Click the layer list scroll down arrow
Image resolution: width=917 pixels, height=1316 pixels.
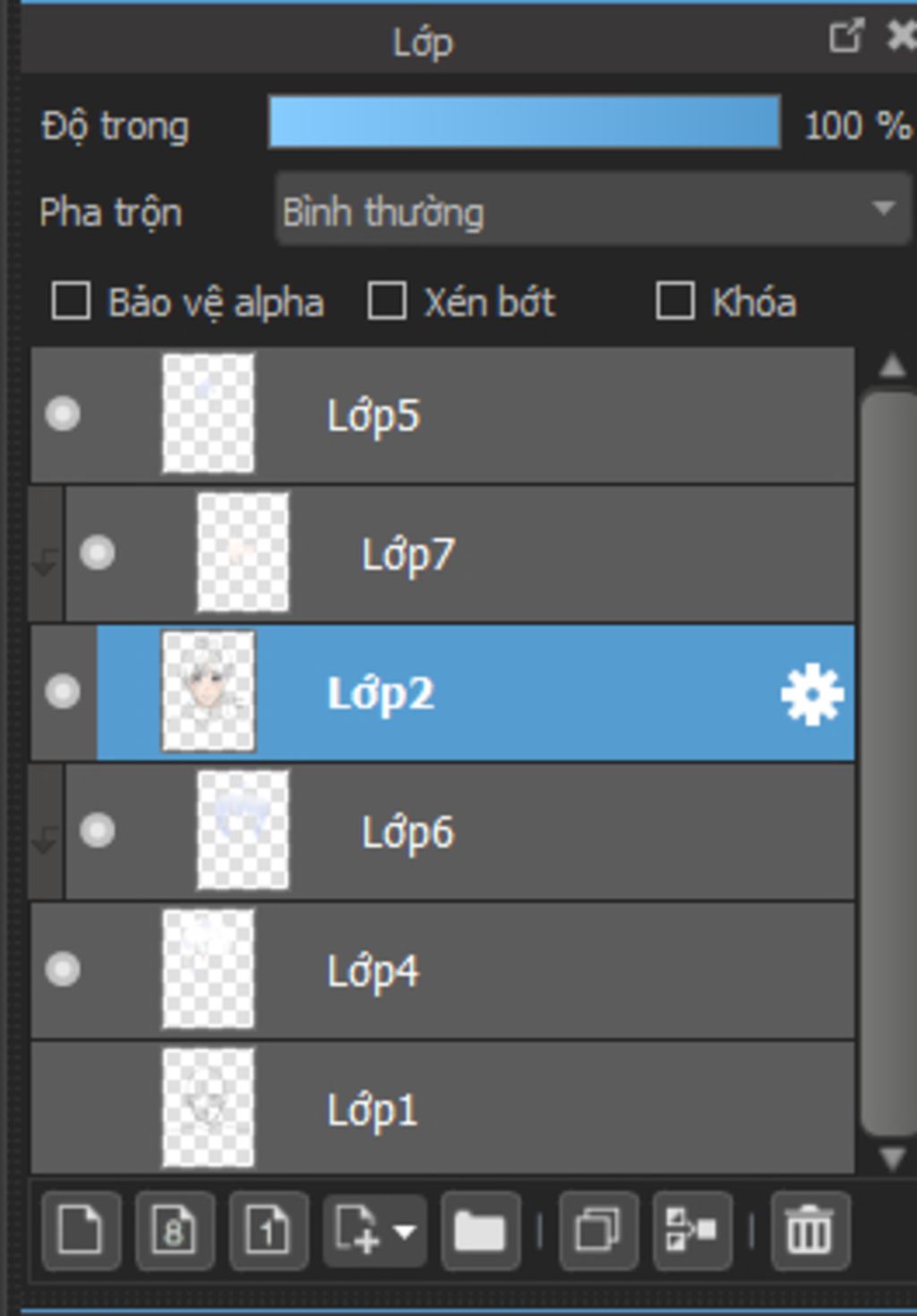pos(892,1158)
